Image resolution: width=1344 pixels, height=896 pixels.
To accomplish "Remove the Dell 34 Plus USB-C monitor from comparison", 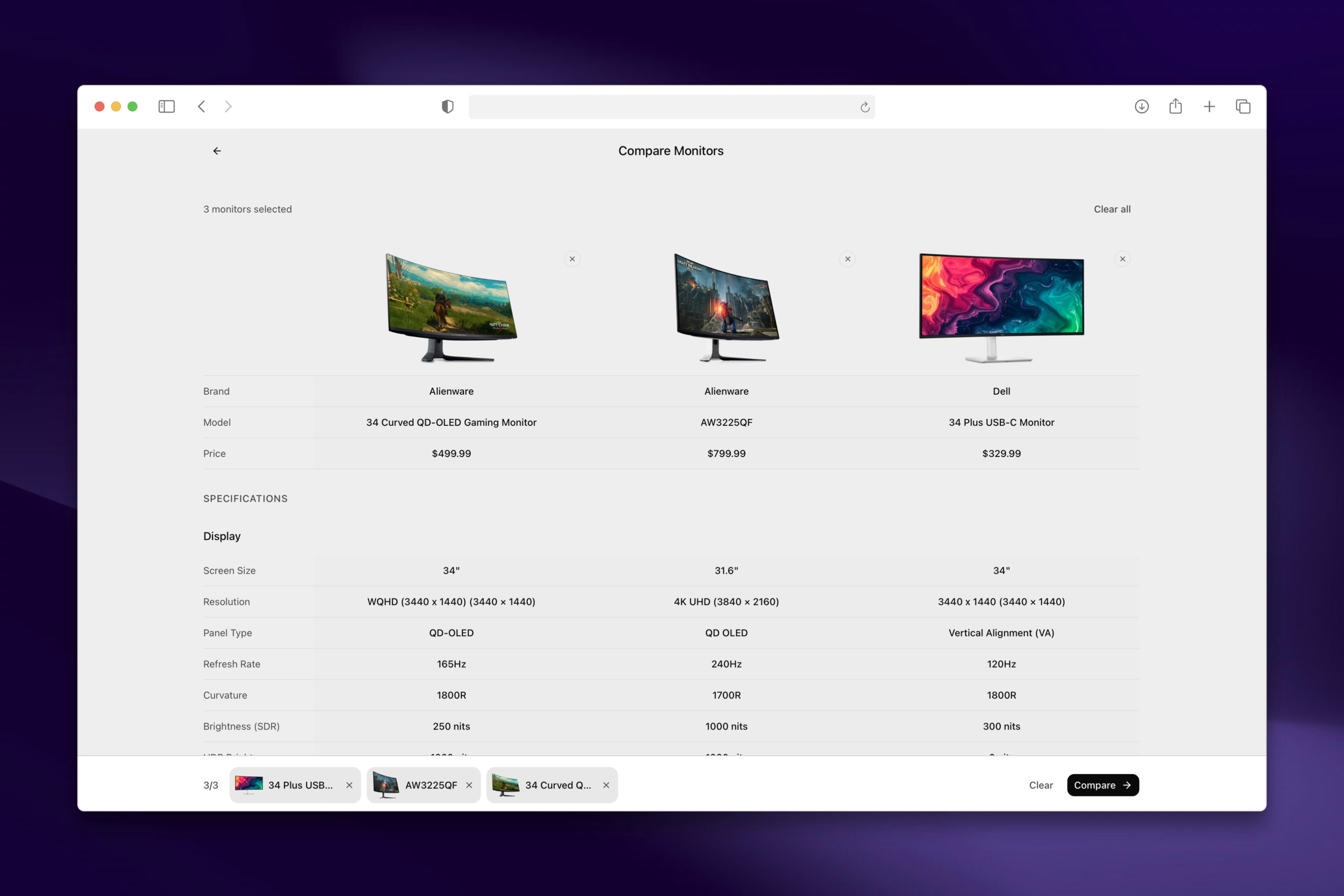I will (1122, 258).
